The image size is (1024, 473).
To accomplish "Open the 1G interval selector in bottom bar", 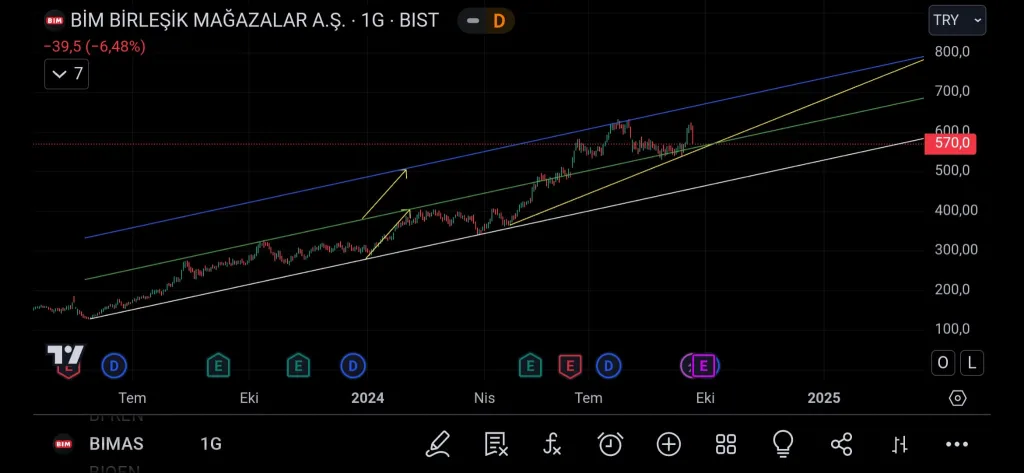I will click(x=211, y=444).
